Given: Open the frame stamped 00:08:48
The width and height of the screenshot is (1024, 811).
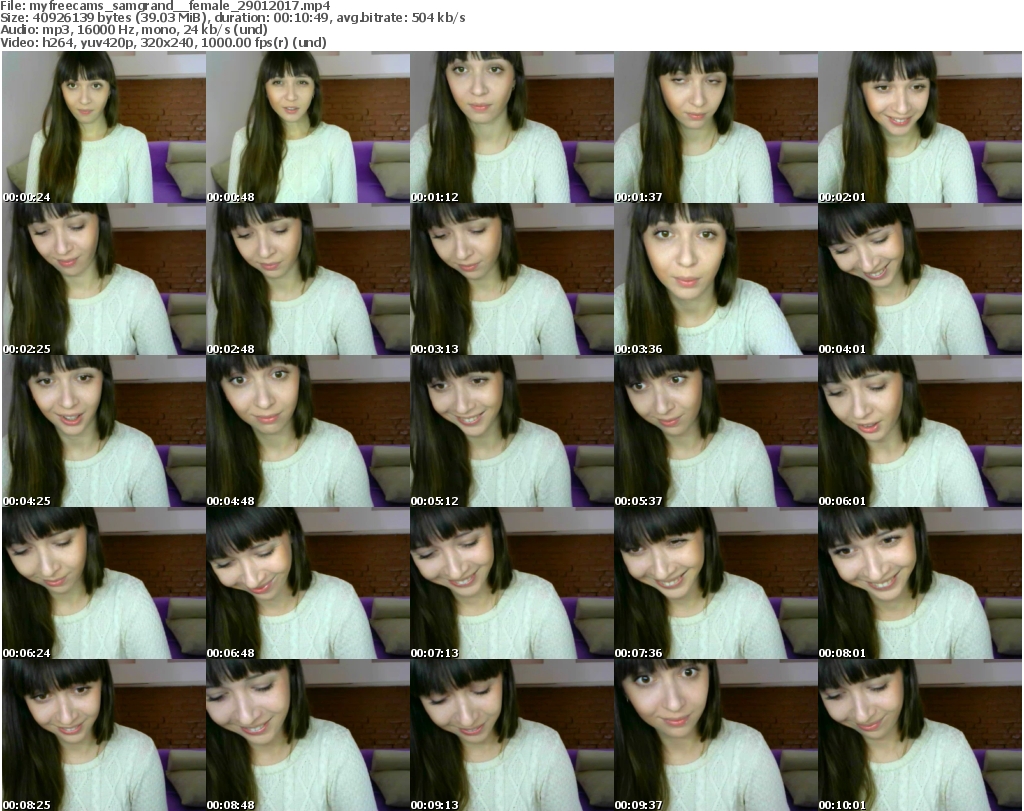Looking at the screenshot, I should [308, 735].
